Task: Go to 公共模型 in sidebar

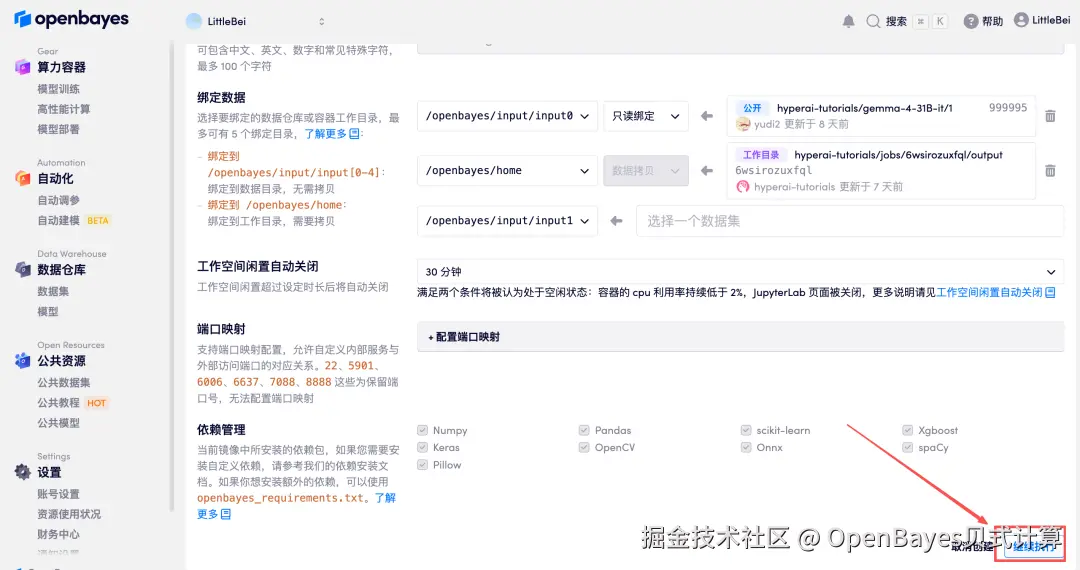Action: [x=59, y=423]
